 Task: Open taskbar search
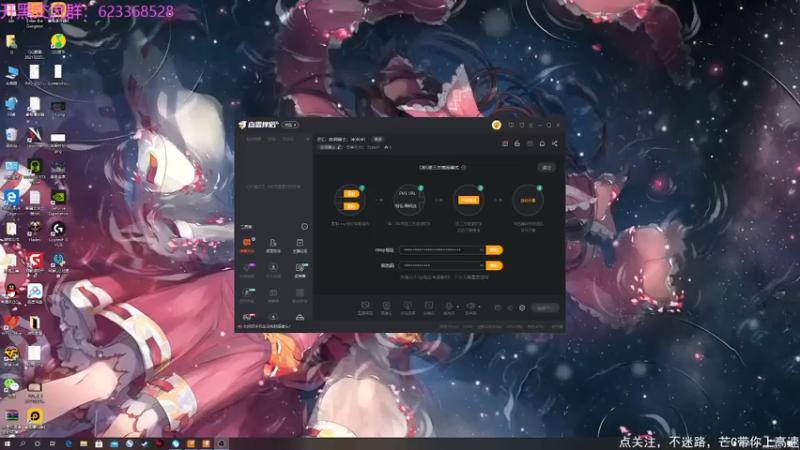pyautogui.click(x=22, y=444)
